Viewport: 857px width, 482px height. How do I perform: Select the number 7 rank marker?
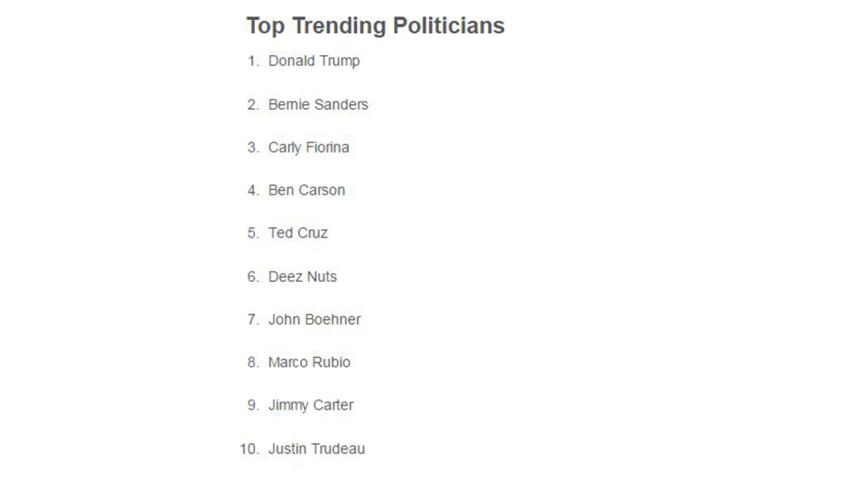(x=253, y=319)
